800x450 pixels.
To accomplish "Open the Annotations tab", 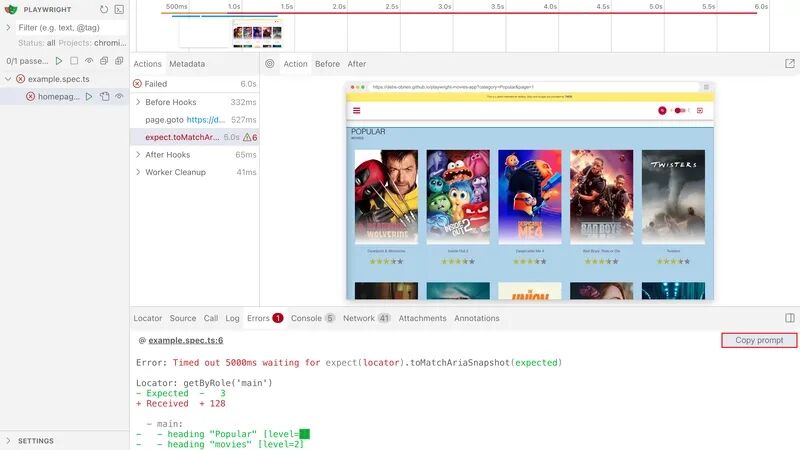I will pos(477,318).
